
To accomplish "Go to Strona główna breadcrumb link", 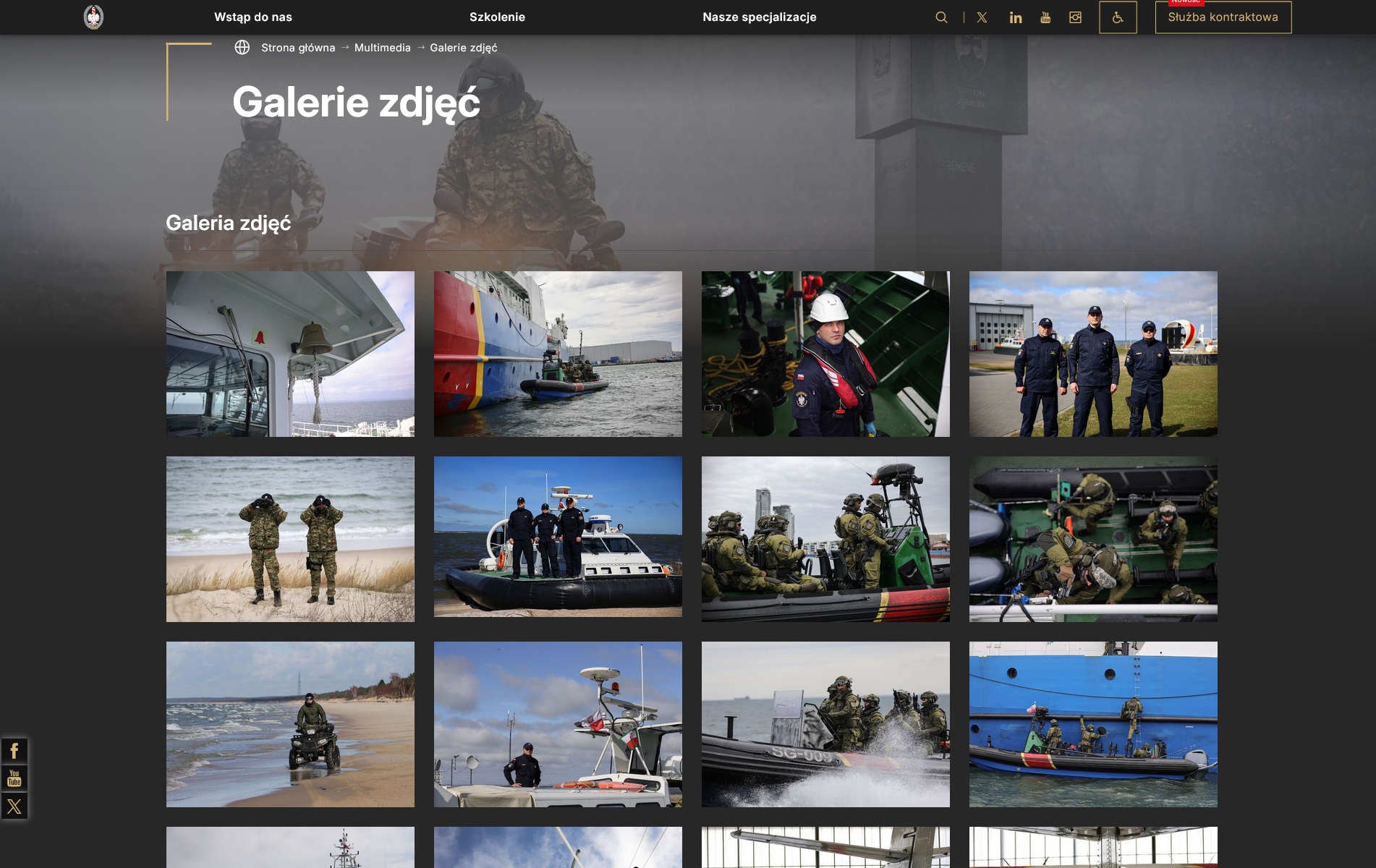I will 298,48.
